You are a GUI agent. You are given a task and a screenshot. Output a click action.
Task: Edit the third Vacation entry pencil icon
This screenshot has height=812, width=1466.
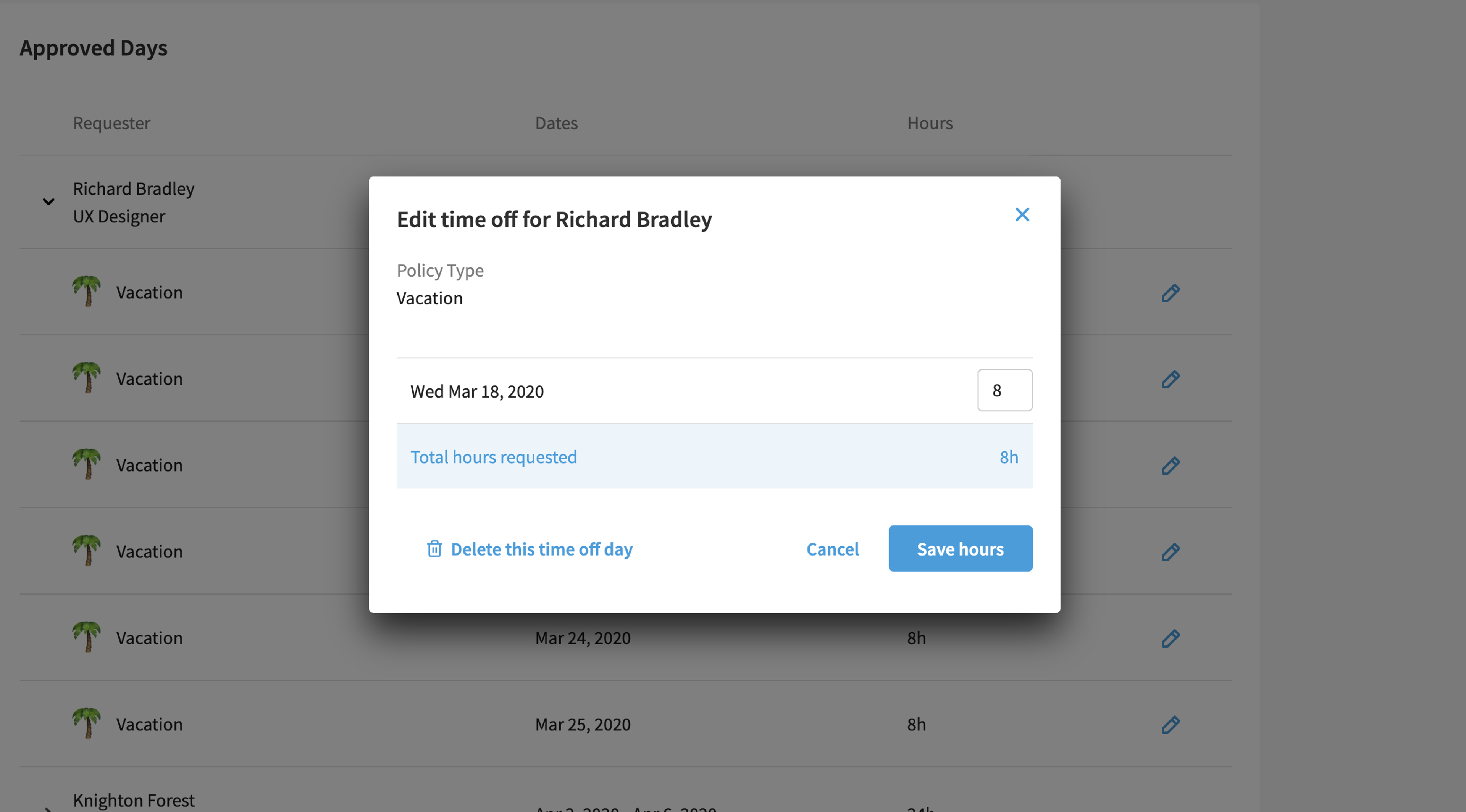(x=1170, y=466)
